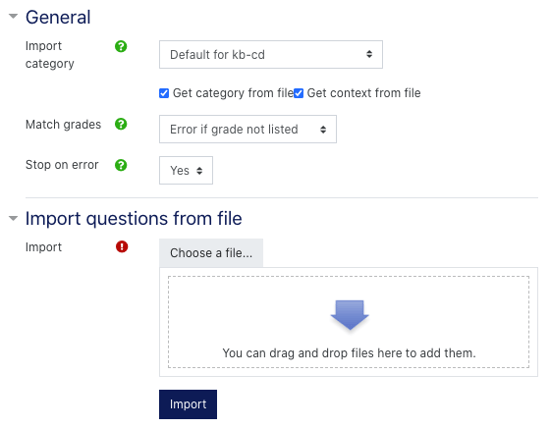This screenshot has width=550, height=428.
Task: Click the Get context from file label
Action: (x=364, y=93)
